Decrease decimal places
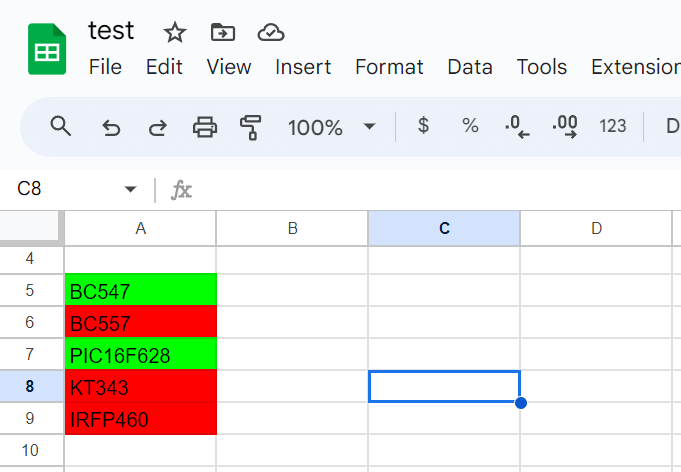 point(517,127)
